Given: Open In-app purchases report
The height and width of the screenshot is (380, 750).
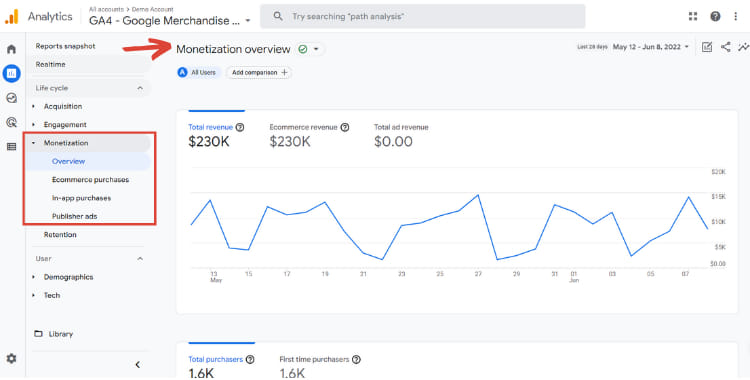Looking at the screenshot, I should pos(81,198).
